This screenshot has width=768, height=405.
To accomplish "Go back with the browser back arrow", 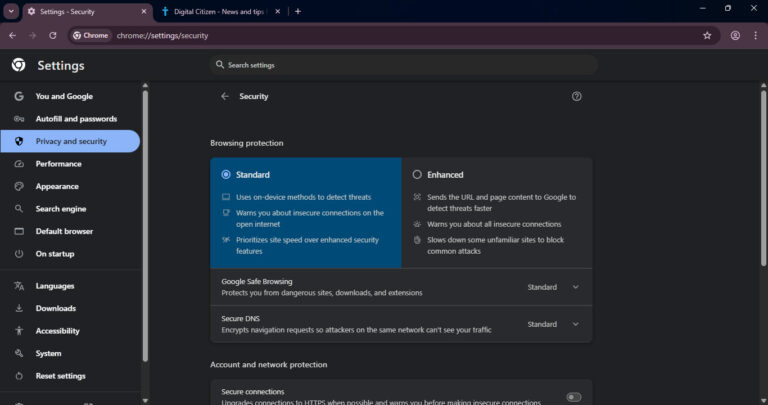I will pos(12,35).
